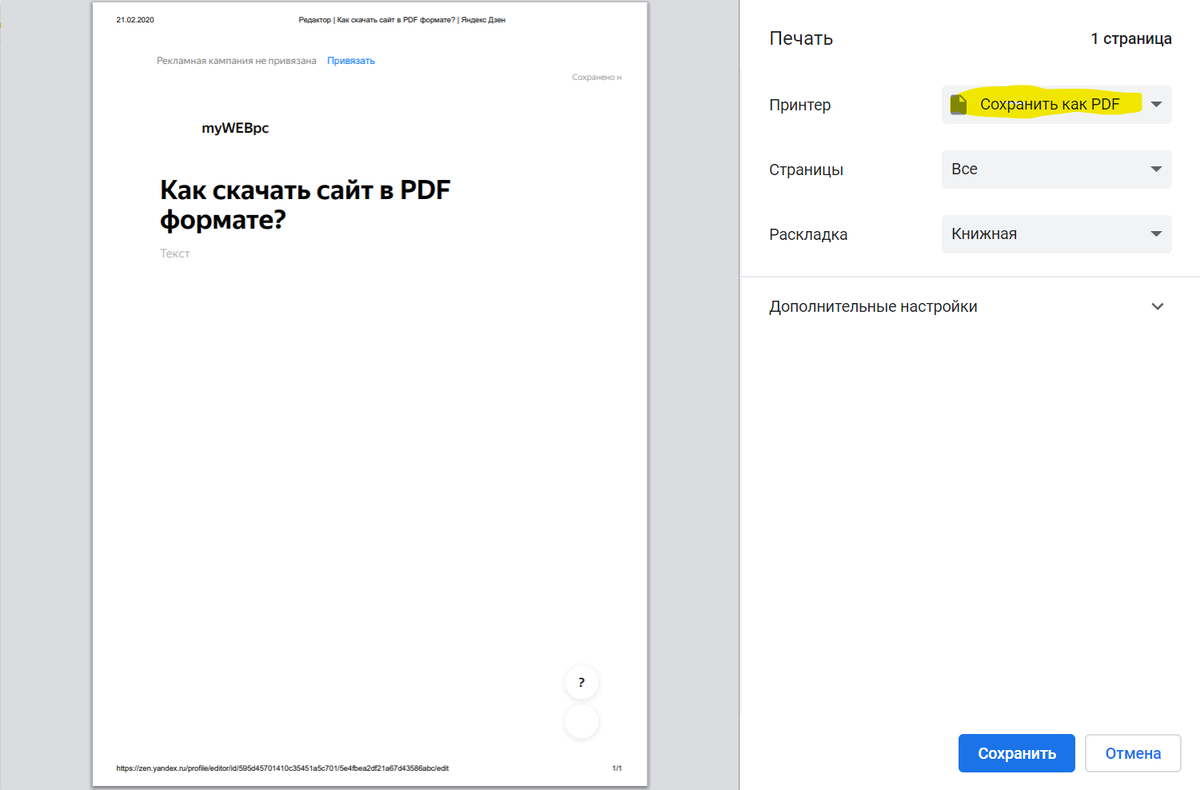
Task: Click the Принтер field label
Action: tap(800, 105)
